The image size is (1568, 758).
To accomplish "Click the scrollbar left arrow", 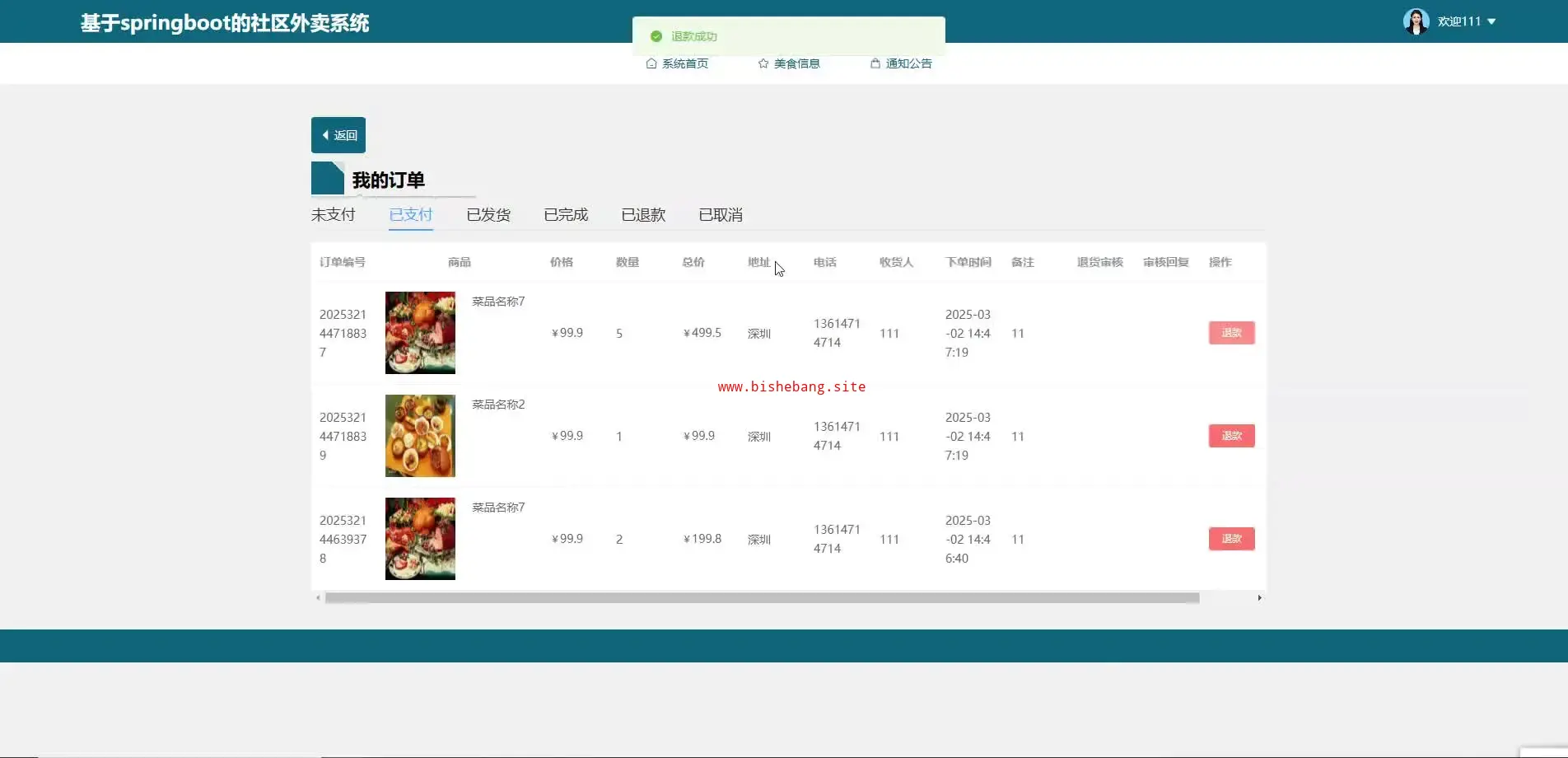I will [x=318, y=598].
